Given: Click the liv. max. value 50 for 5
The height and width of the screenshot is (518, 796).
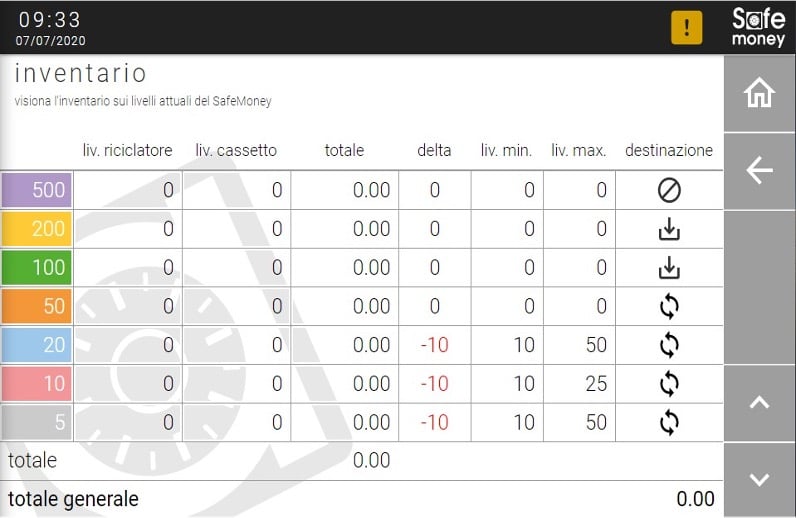Looking at the screenshot, I should (596, 423).
